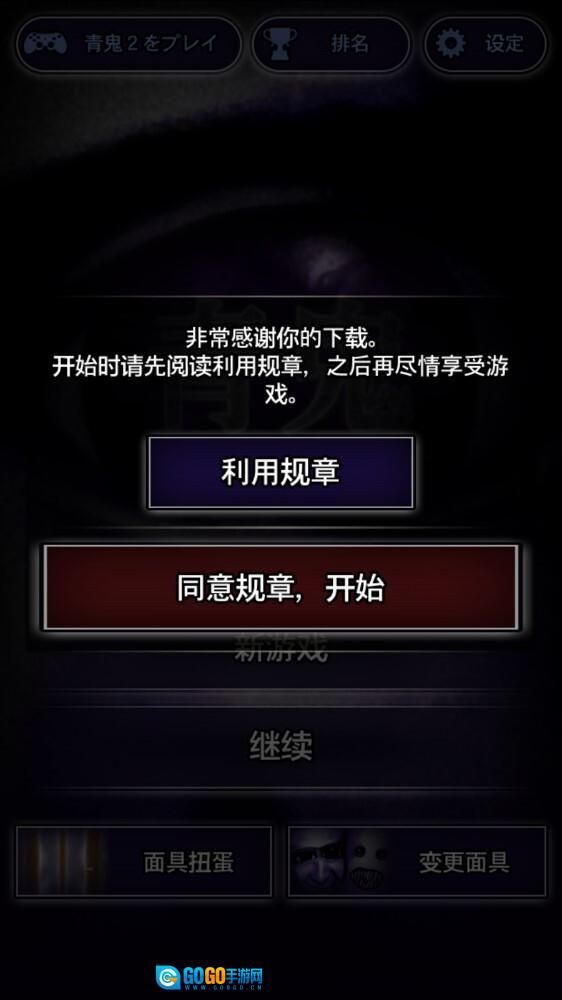Agree via 同意规章，开始 button
562x1000 pixels.
pyautogui.click(x=281, y=587)
